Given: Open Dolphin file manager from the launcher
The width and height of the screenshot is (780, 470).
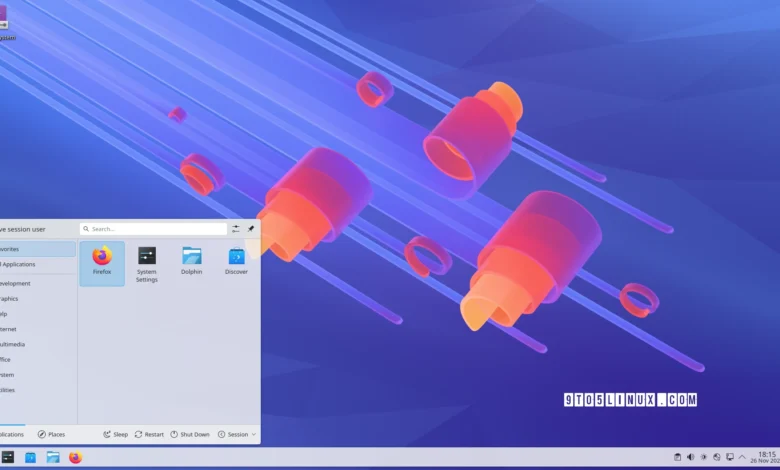Looking at the screenshot, I should (192, 261).
